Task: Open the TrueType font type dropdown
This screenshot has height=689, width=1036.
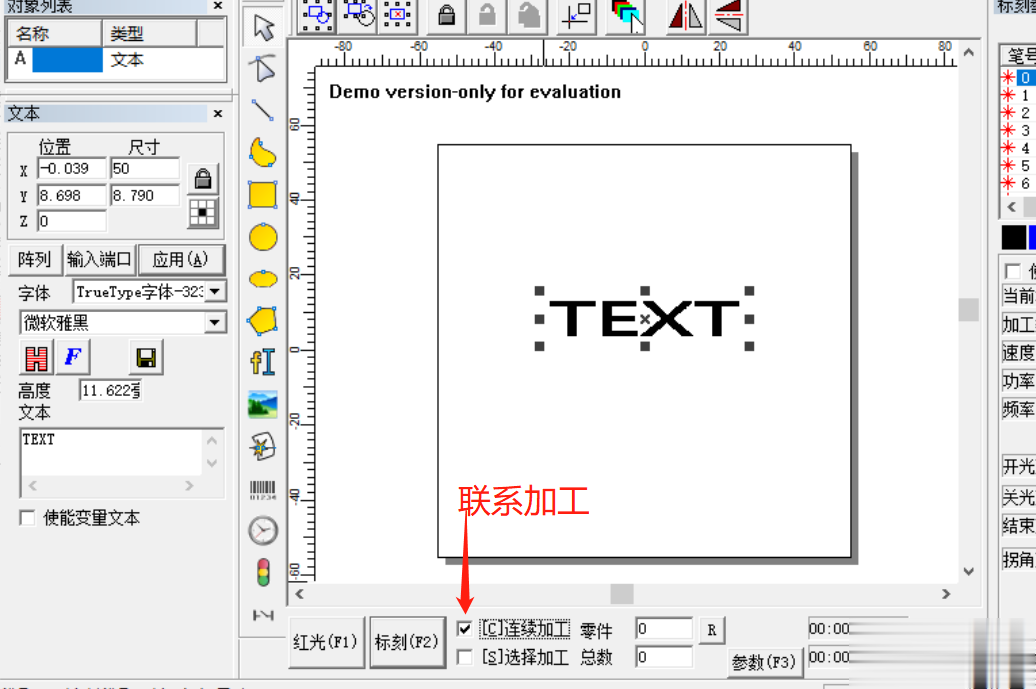Action: (215, 291)
